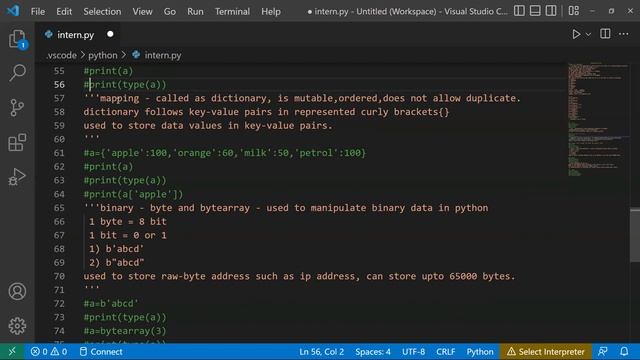Open the Run and Debug view icon
The width and height of the screenshot is (640, 360).
17,177
